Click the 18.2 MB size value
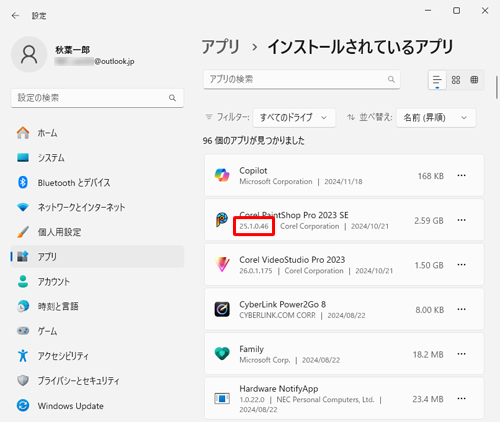 coord(428,355)
